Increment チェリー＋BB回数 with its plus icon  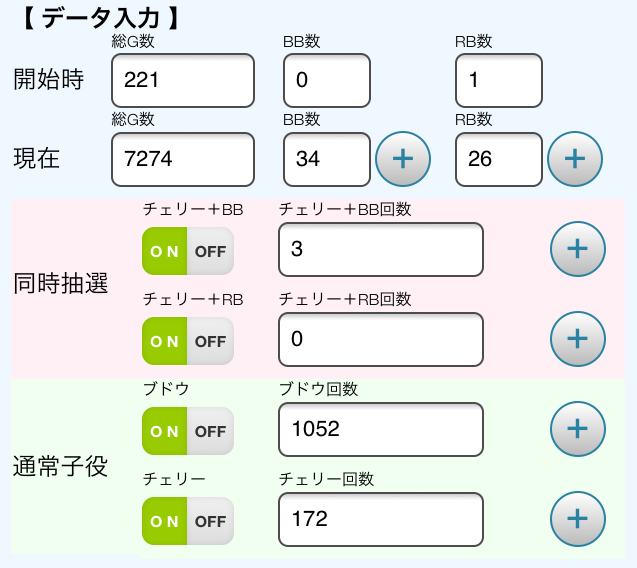click(x=578, y=249)
